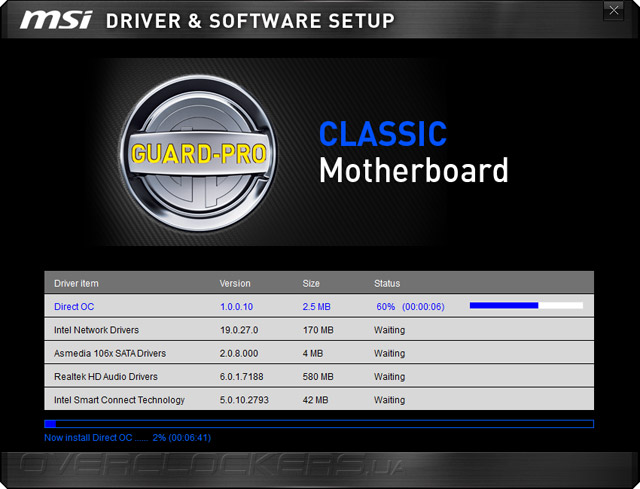Select 'Intel Smart Connect Technology' row
This screenshot has height=489, width=640.
[x=319, y=400]
